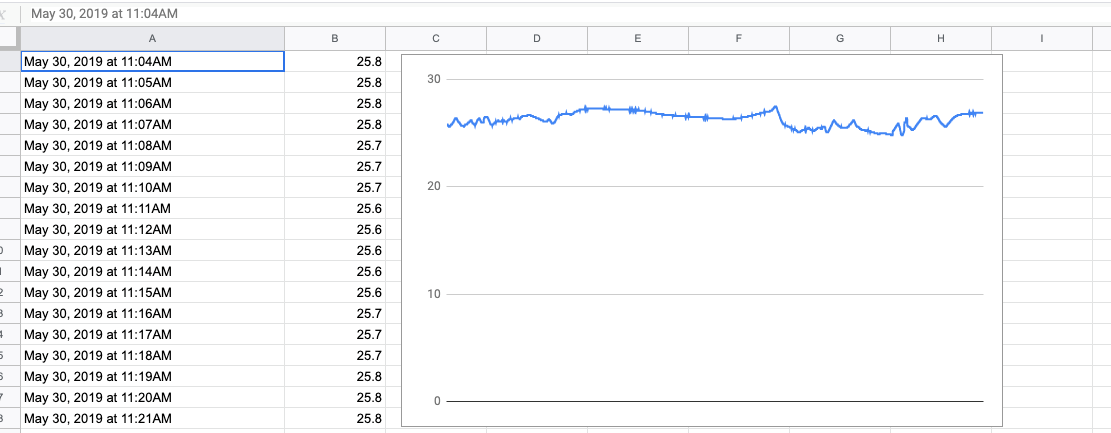Click the chart's 20 axis label

pos(434,186)
